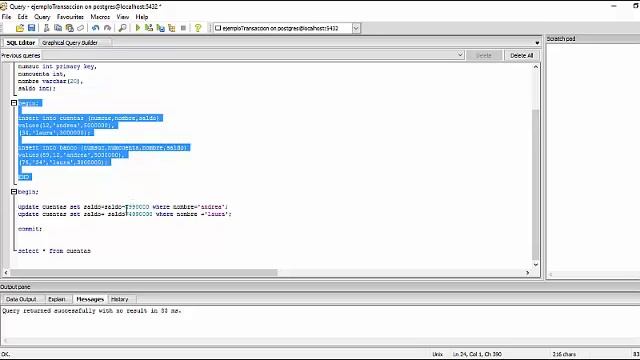Open SQL help question mark icon
The width and height of the screenshot is (640, 360).
pyautogui.click(x=198, y=28)
